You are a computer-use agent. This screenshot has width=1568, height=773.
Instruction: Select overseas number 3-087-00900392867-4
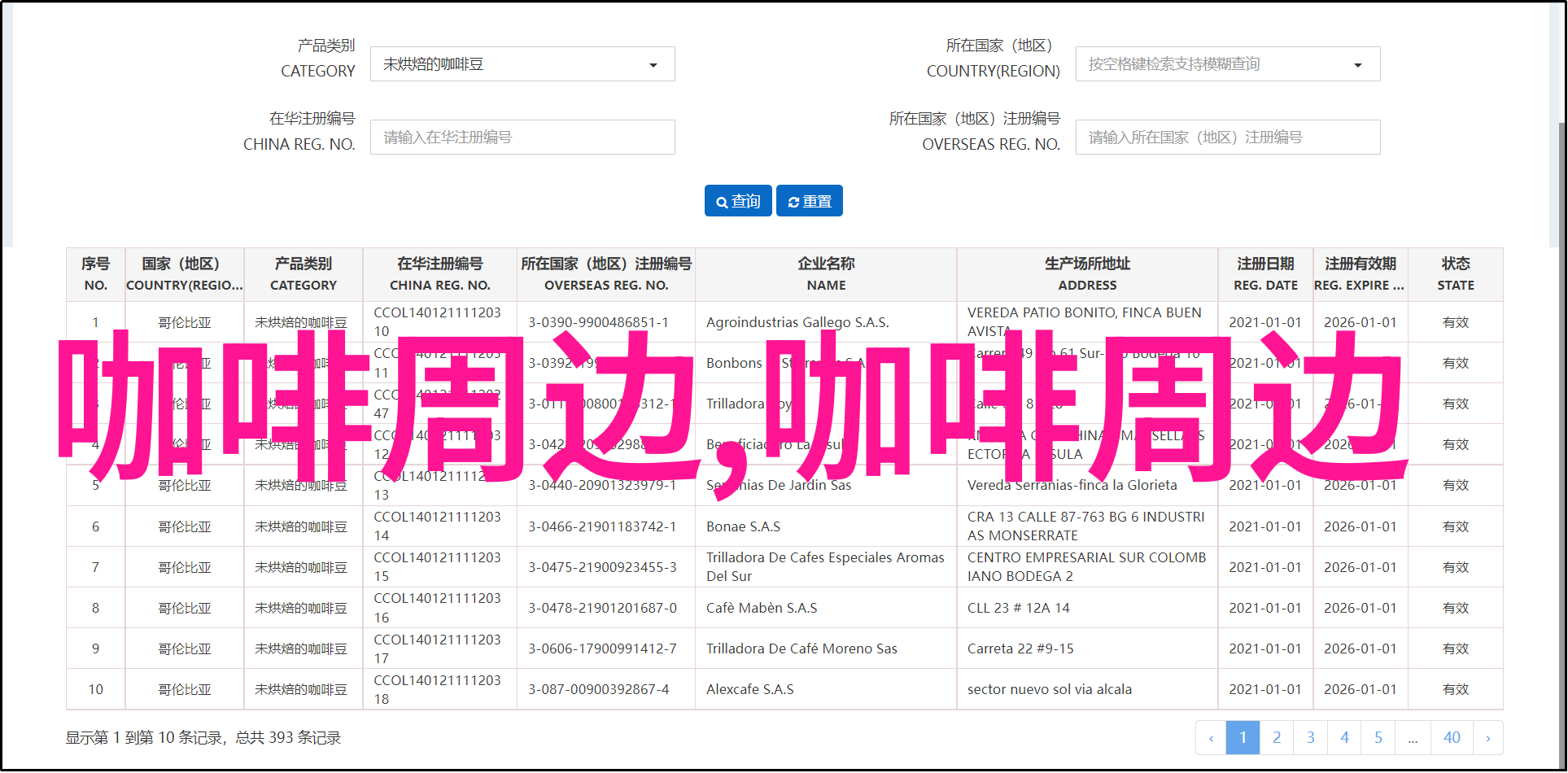click(598, 689)
